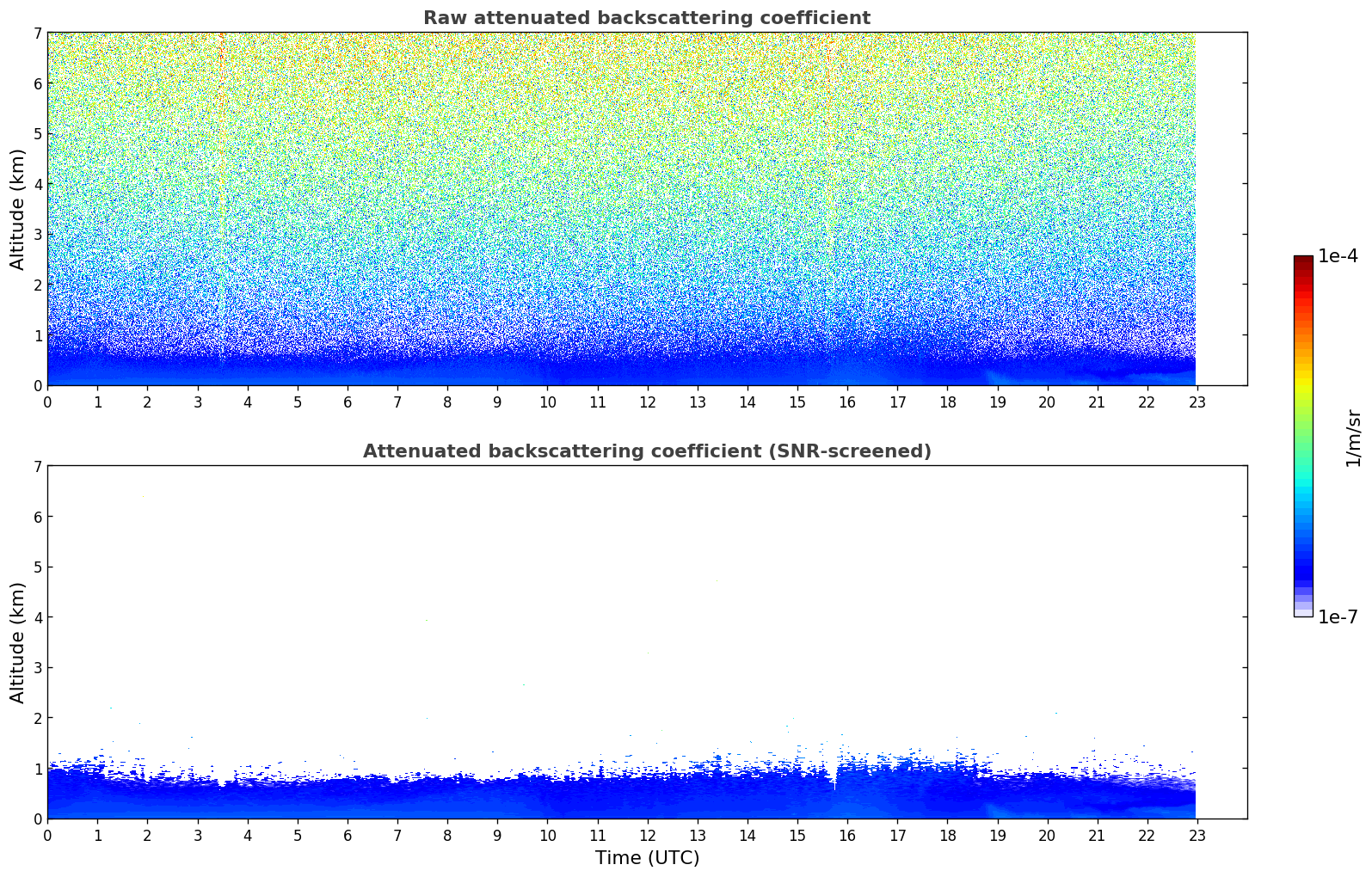This screenshot has width=1372, height=877.
Task: Click the bottom plot's x-axis tick '16'
Action: click(847, 835)
